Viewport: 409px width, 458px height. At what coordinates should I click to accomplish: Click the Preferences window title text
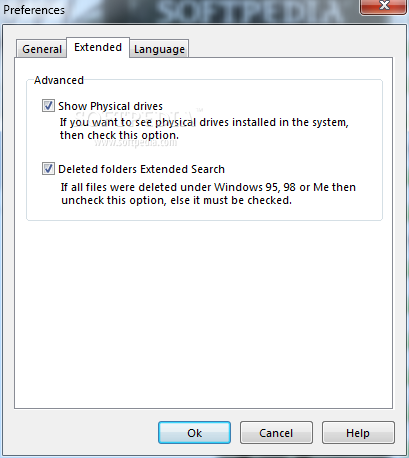pos(34,10)
